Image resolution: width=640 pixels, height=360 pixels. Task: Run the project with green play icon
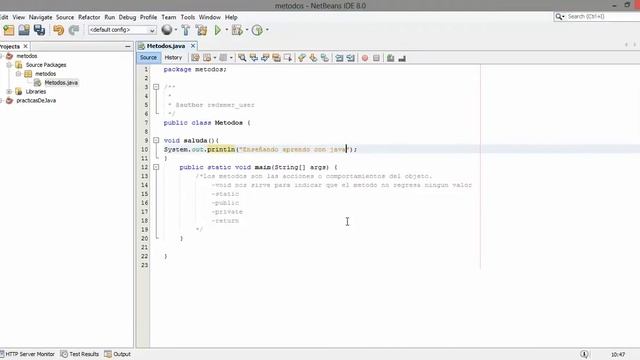[x=218, y=30]
